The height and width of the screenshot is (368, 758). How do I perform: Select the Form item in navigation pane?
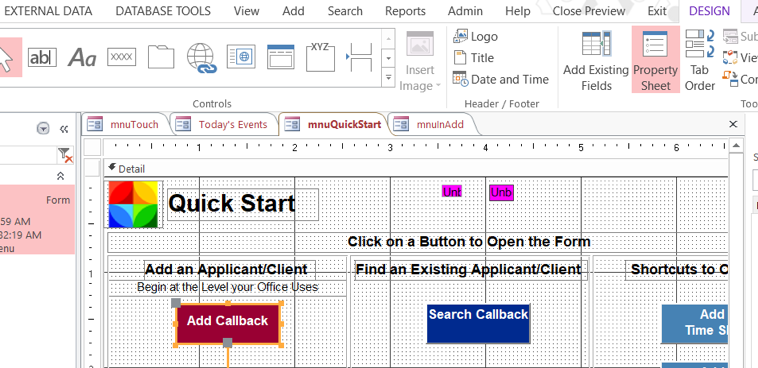pyautogui.click(x=37, y=220)
